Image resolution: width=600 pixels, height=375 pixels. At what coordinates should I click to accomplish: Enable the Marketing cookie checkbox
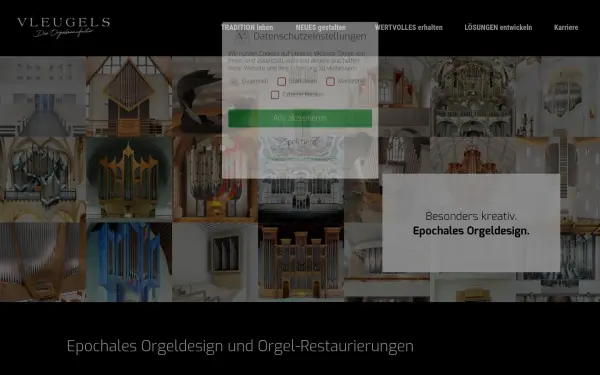[x=330, y=81]
